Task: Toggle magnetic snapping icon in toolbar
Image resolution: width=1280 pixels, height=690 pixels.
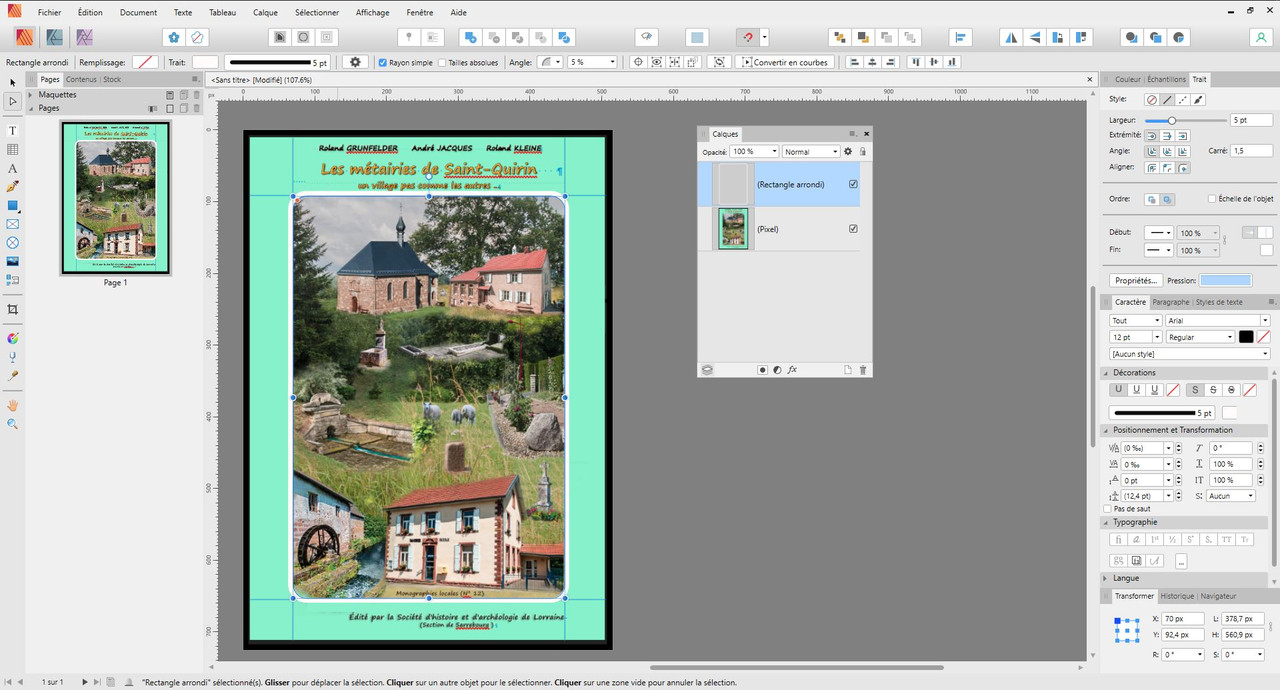Action: pos(746,37)
